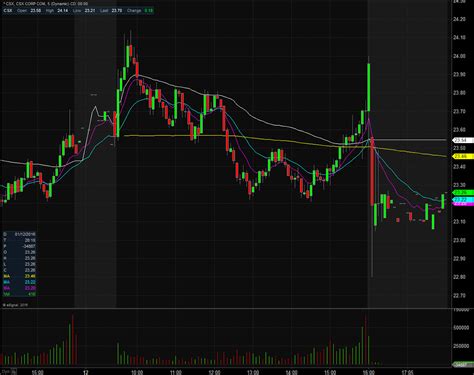Click the 24.20 price axis label
This screenshot has height=375, width=474.
[459, 19]
